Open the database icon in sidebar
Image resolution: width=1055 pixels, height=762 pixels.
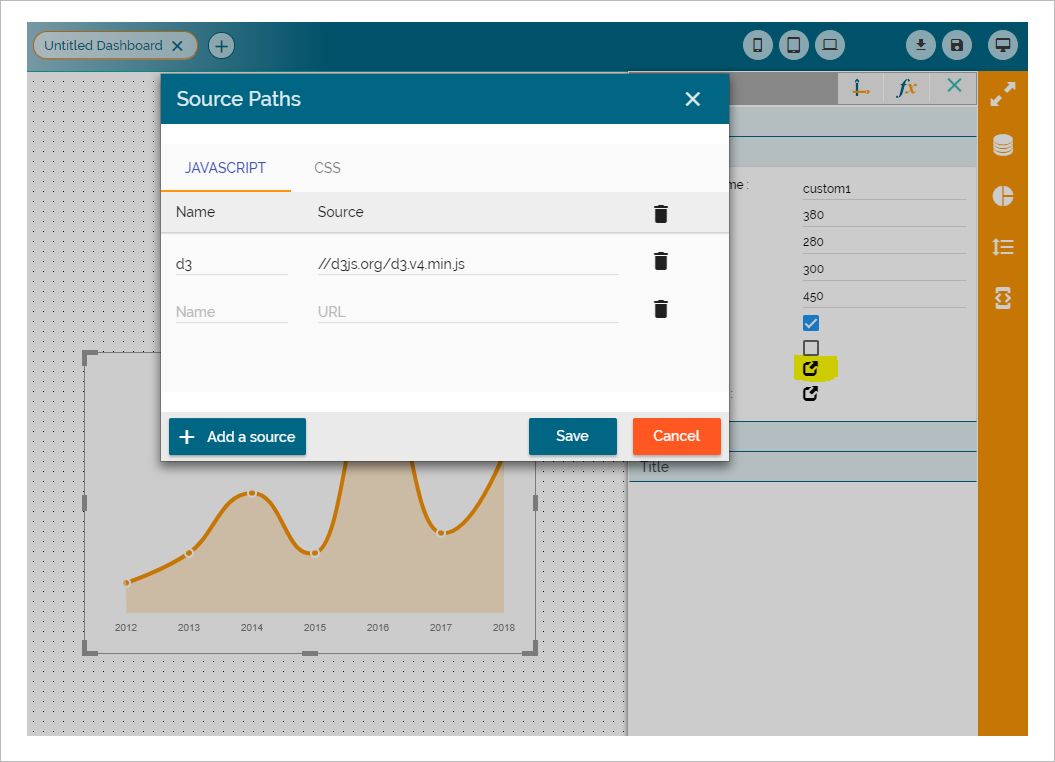(1003, 146)
